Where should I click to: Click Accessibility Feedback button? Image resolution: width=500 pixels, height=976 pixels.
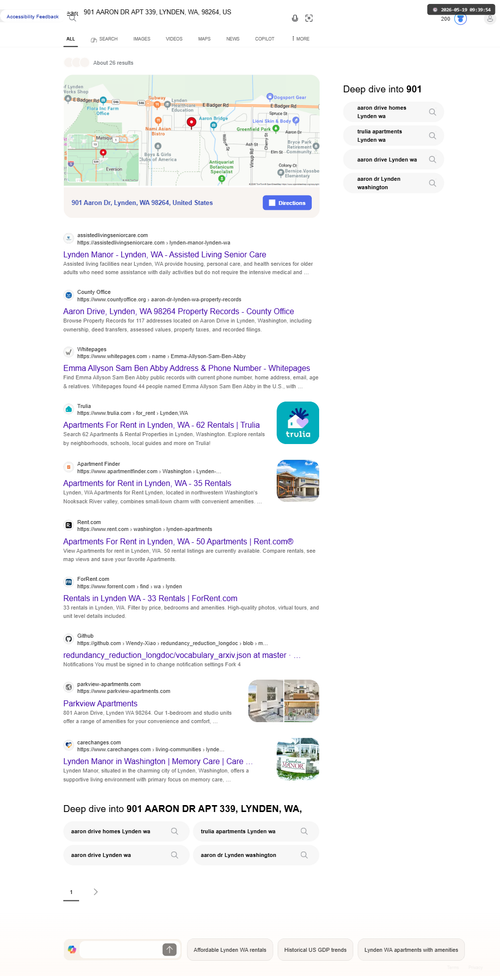click(32, 17)
